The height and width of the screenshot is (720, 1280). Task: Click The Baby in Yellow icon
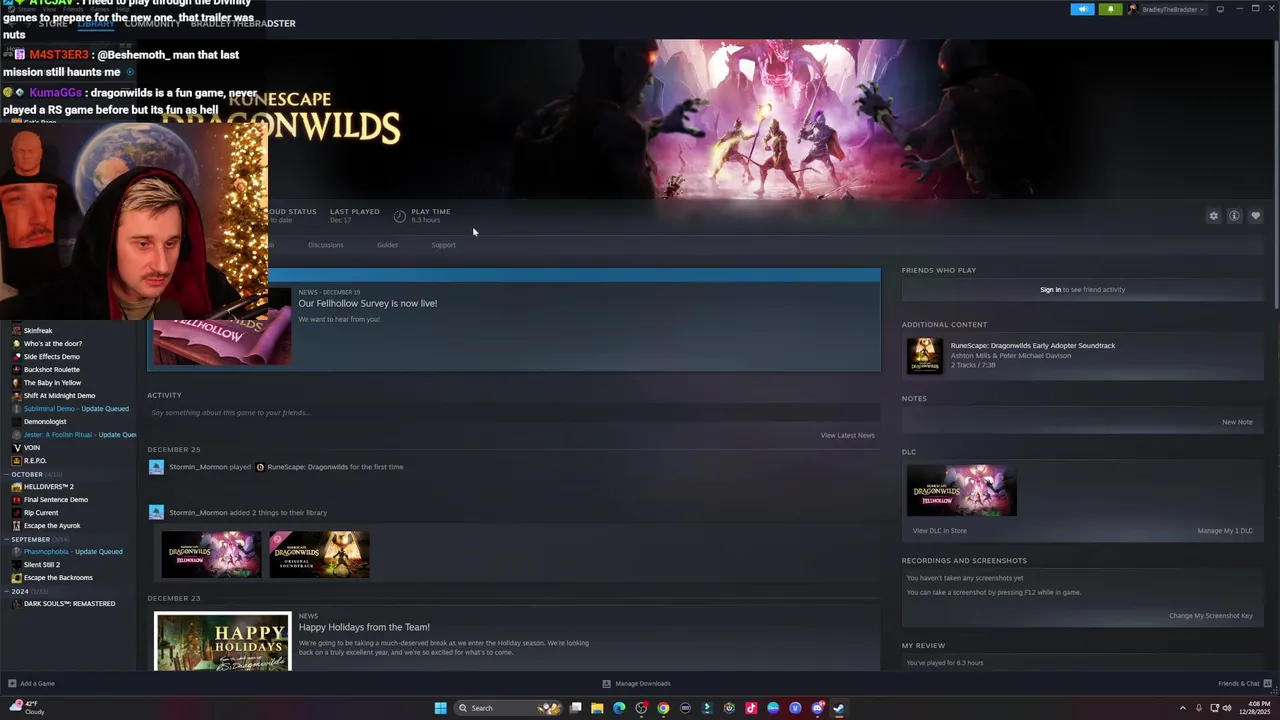(16, 383)
